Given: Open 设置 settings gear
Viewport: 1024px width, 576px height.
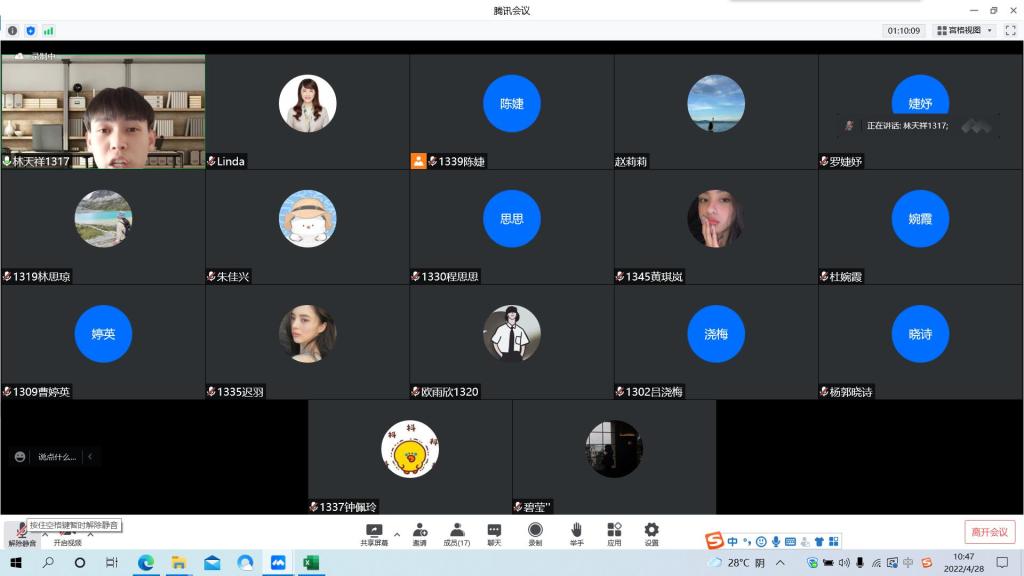Looking at the screenshot, I should tap(651, 533).
